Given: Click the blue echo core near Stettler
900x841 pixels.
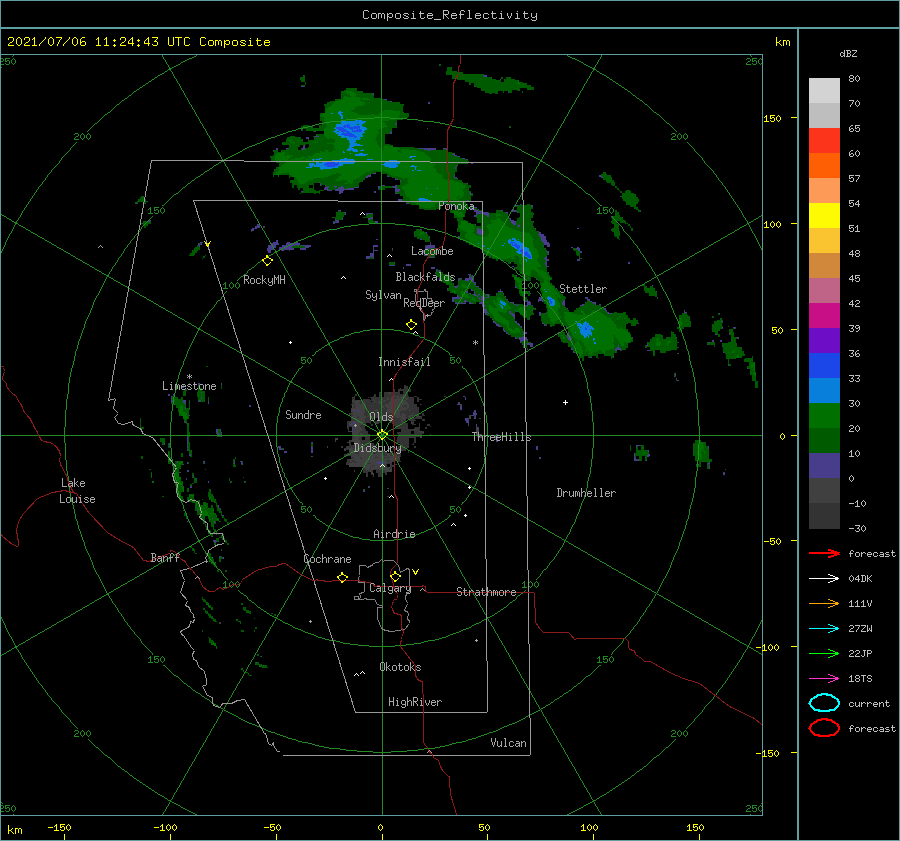Looking at the screenshot, I should (x=585, y=330).
